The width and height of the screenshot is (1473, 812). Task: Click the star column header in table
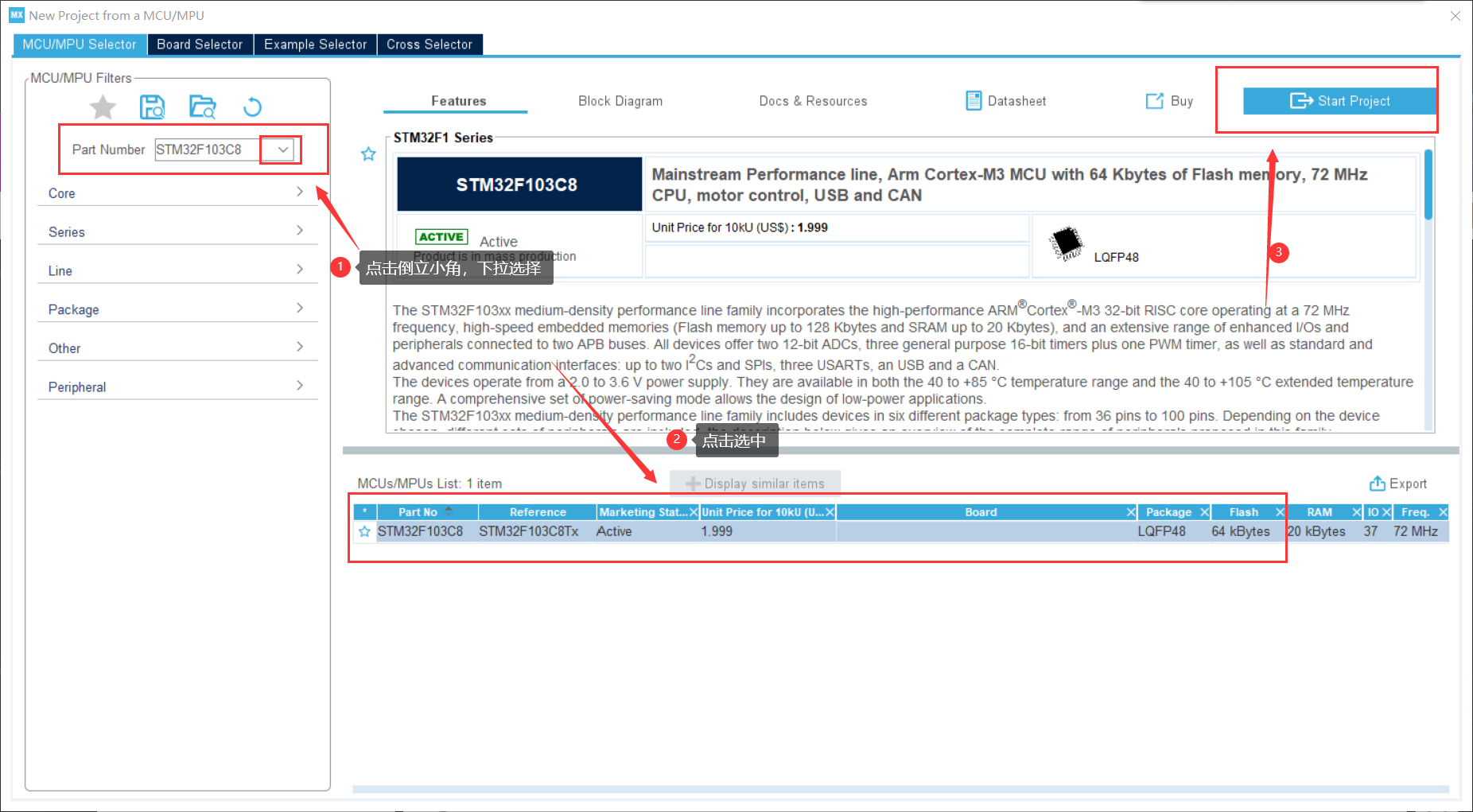coord(364,512)
